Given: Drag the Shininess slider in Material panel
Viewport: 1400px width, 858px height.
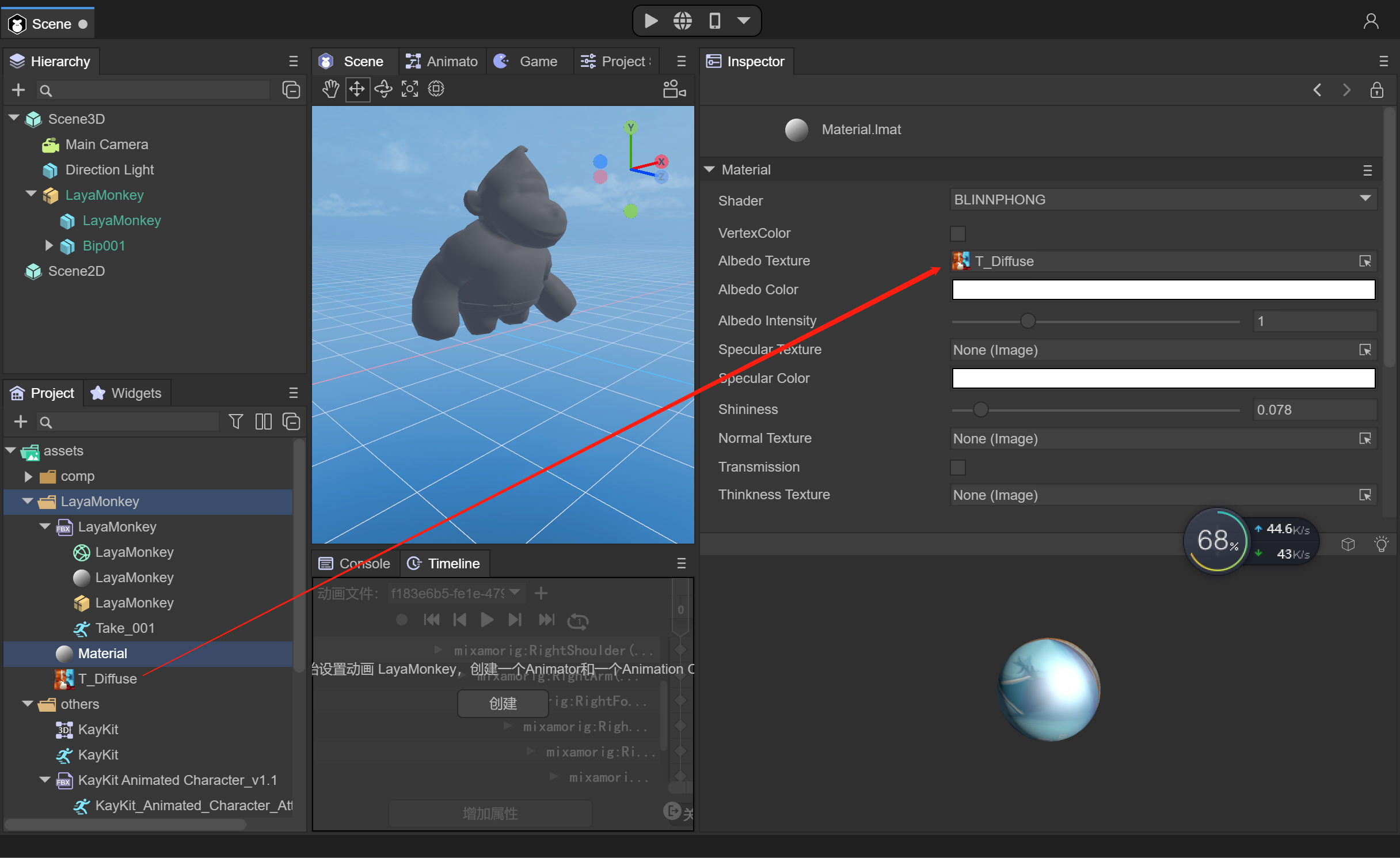Looking at the screenshot, I should tap(980, 409).
